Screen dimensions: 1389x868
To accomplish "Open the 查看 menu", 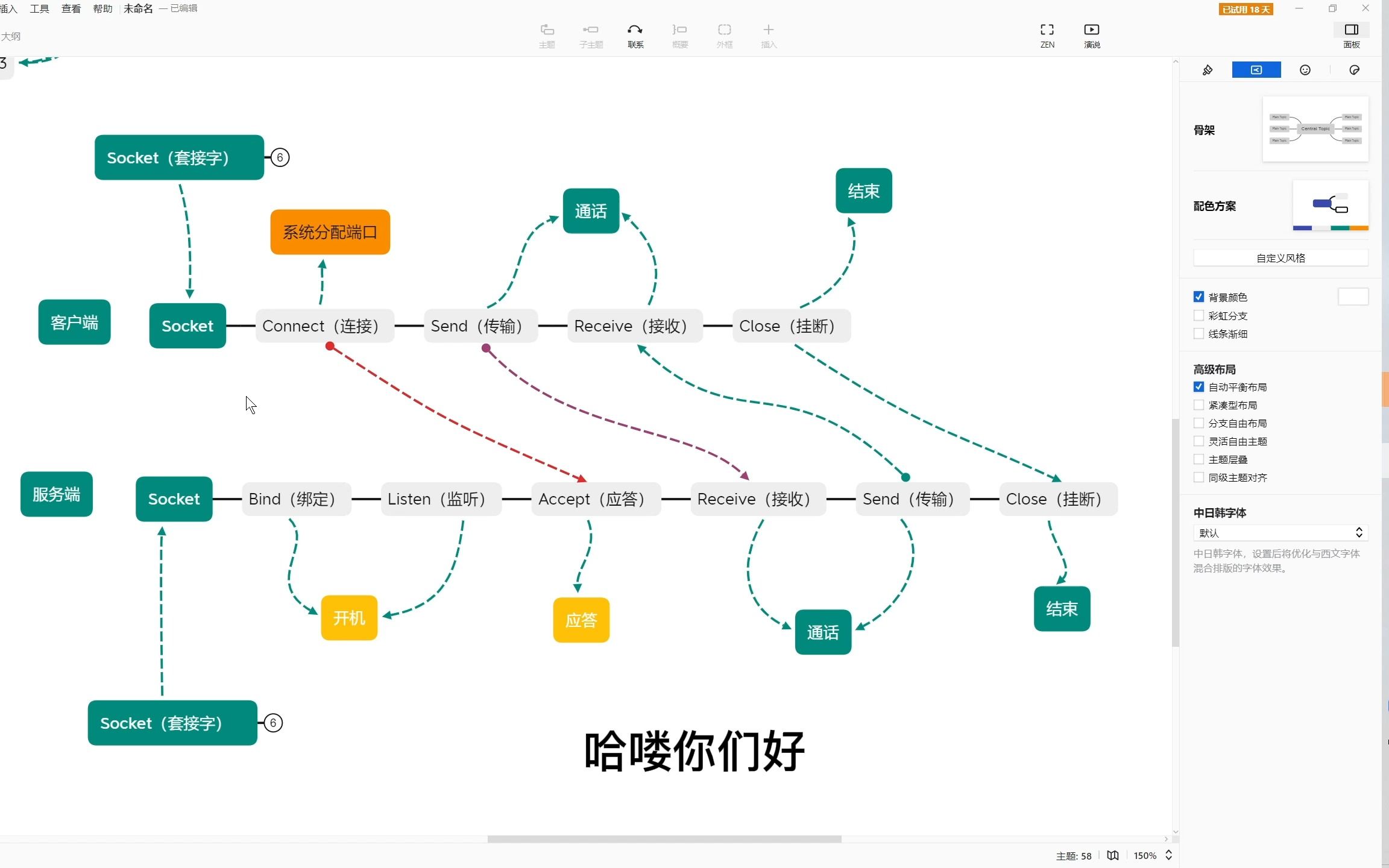I will pyautogui.click(x=71, y=8).
